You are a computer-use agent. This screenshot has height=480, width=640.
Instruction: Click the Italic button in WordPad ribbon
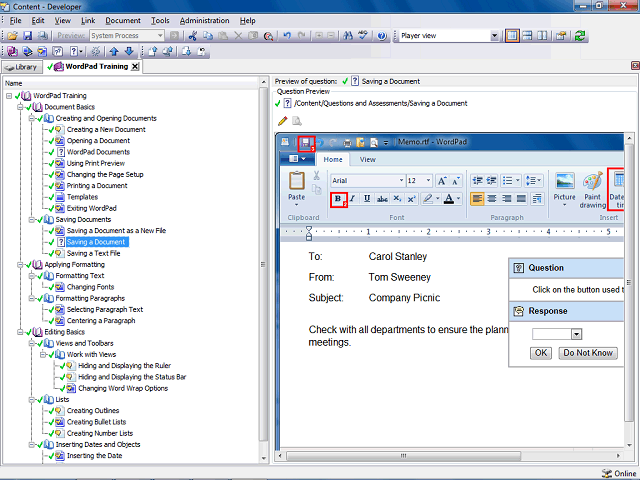[353, 199]
